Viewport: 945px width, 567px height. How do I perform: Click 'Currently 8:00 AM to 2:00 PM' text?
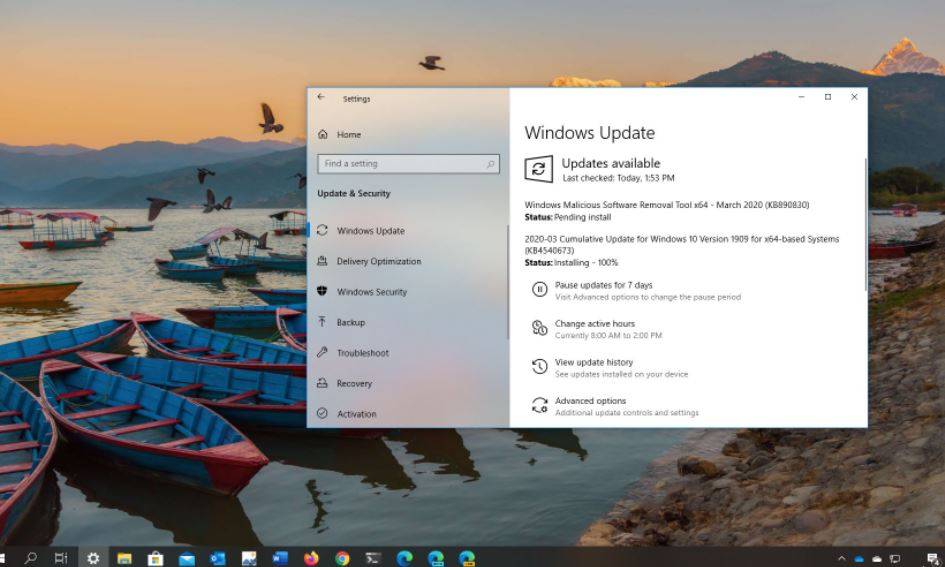click(x=608, y=336)
